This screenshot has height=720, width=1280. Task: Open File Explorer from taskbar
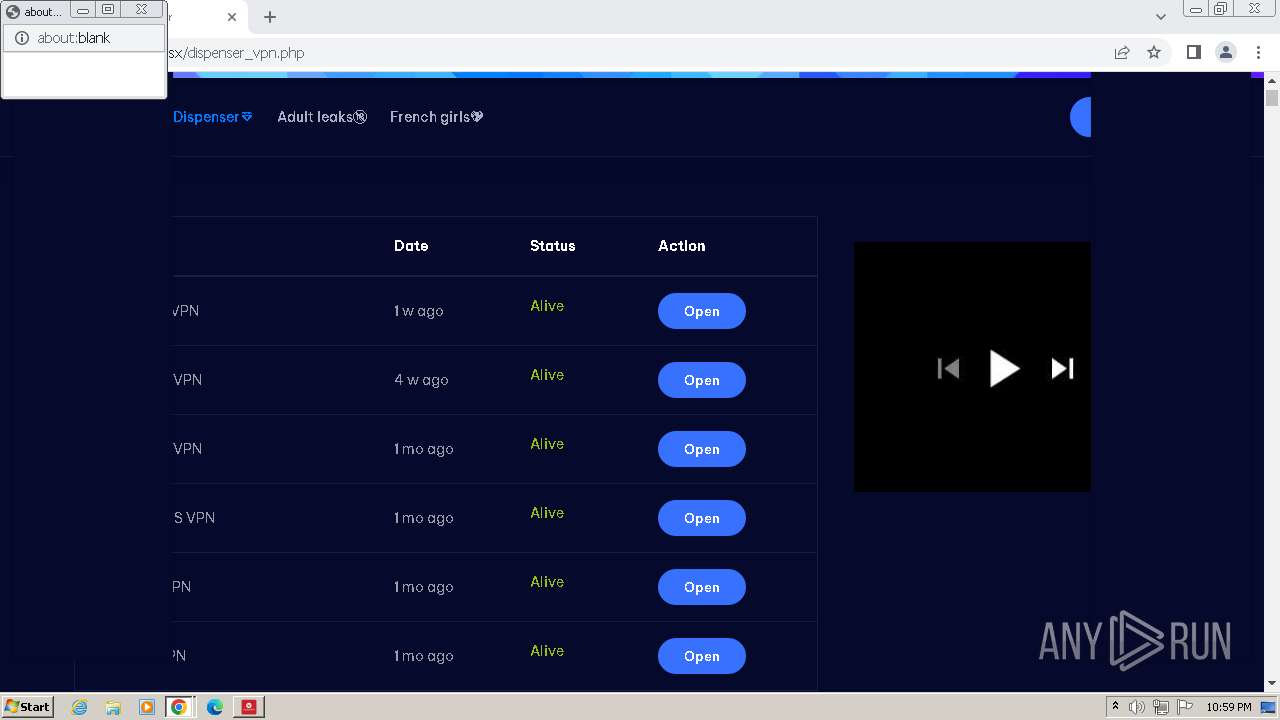tap(113, 707)
